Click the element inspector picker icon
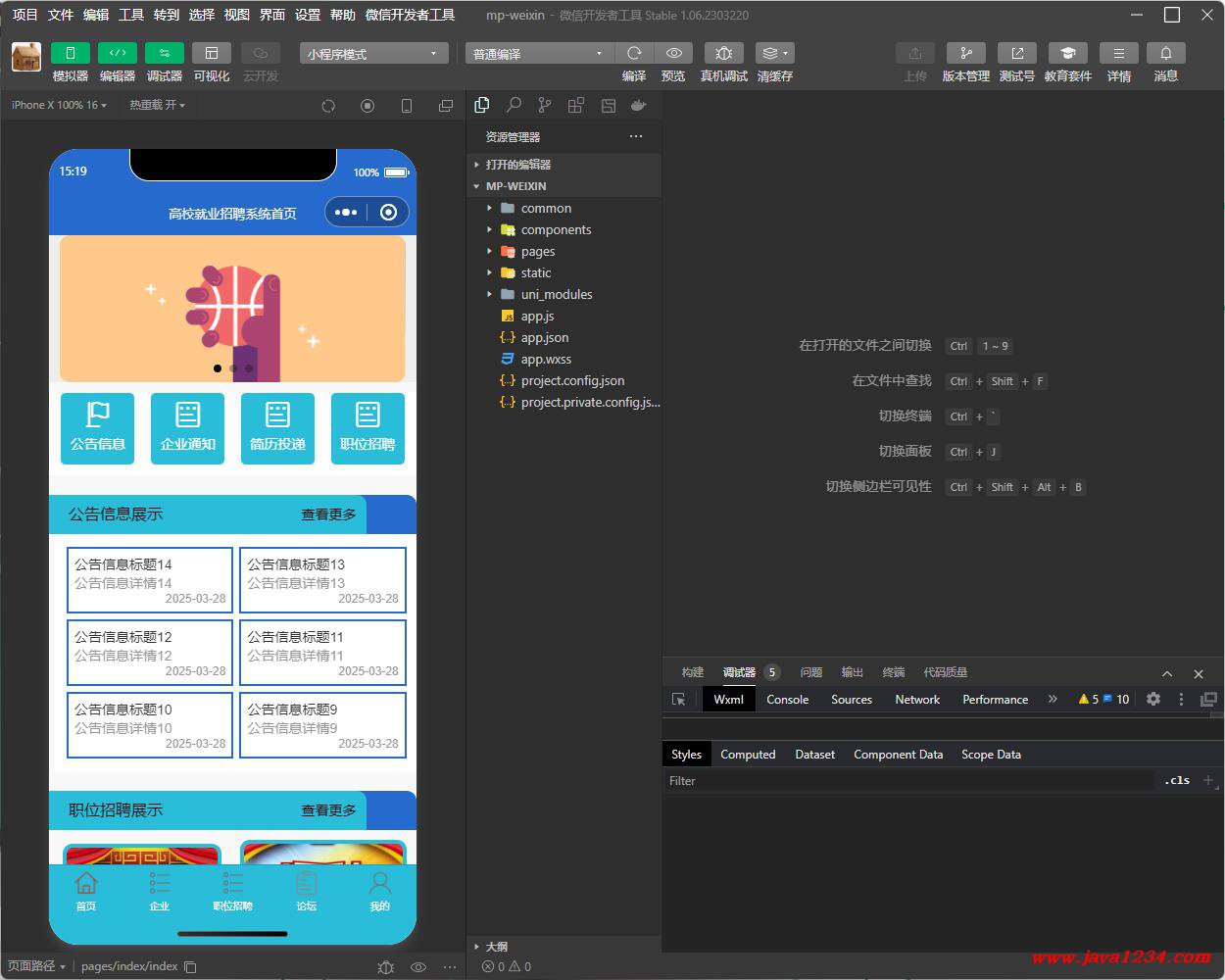 tap(678, 700)
